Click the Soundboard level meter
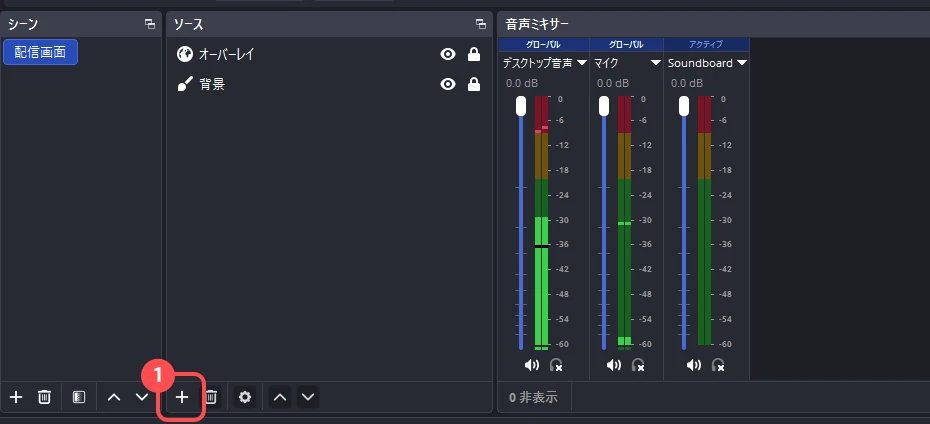Screen dimensions: 930x424 704,220
